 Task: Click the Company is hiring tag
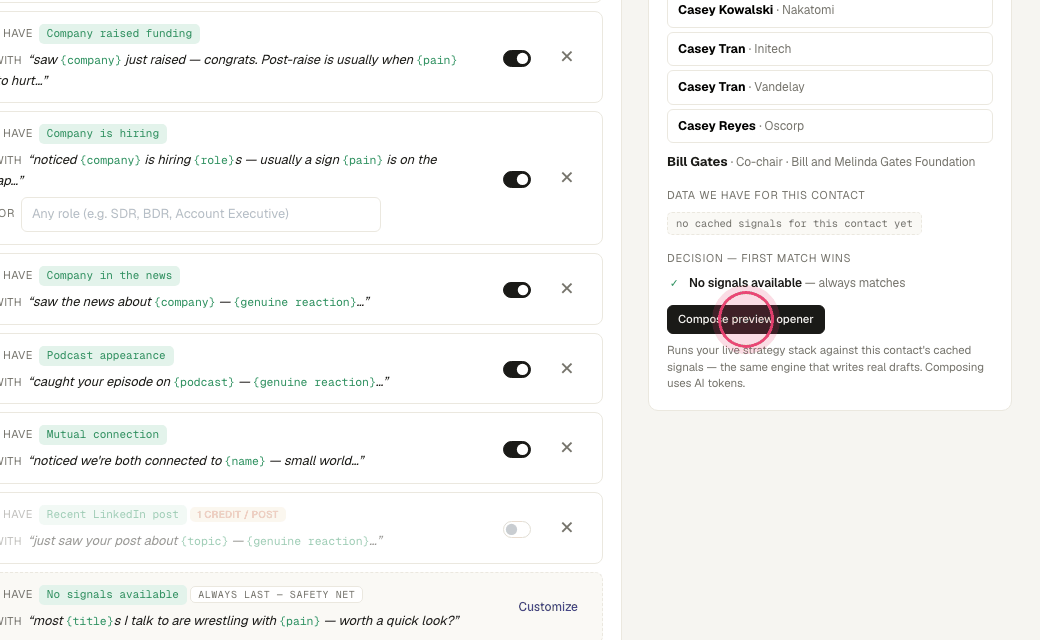point(103,133)
